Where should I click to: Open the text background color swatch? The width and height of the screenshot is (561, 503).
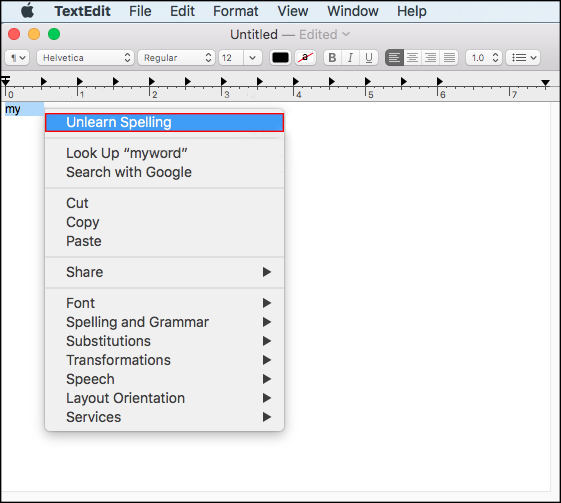[x=305, y=58]
